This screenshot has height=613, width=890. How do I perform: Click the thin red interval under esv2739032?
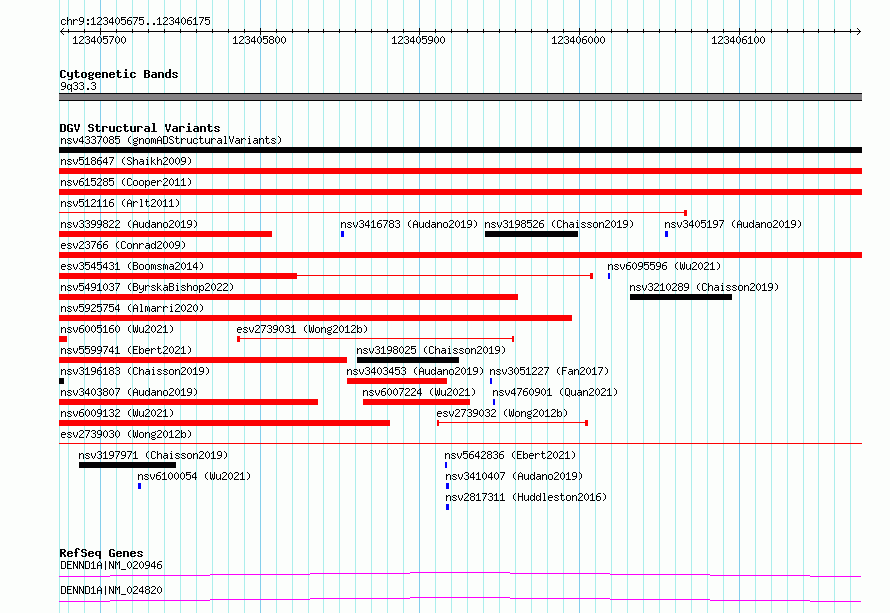[x=512, y=423]
